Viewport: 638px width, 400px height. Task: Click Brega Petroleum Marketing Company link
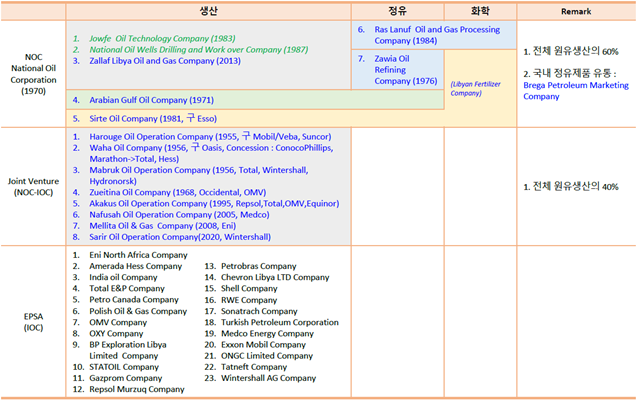(576, 91)
